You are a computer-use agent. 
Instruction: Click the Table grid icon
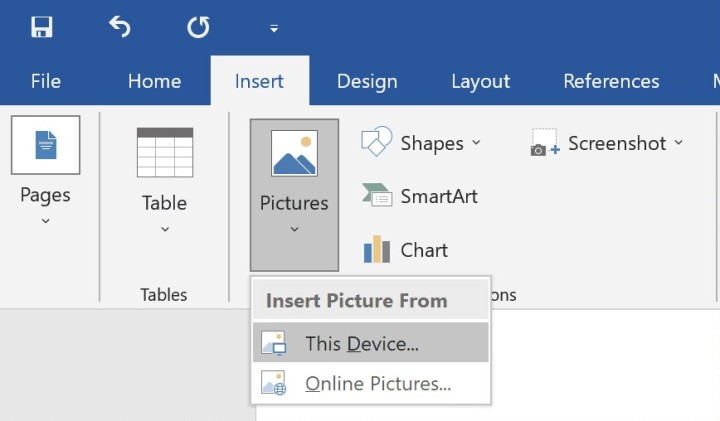(164, 152)
